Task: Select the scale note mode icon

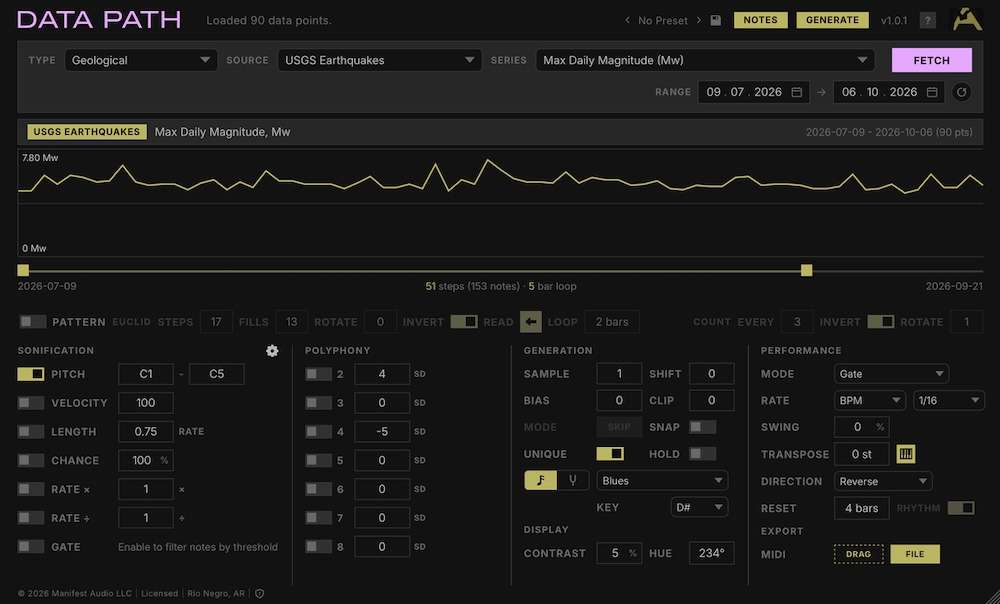Action: [x=541, y=480]
